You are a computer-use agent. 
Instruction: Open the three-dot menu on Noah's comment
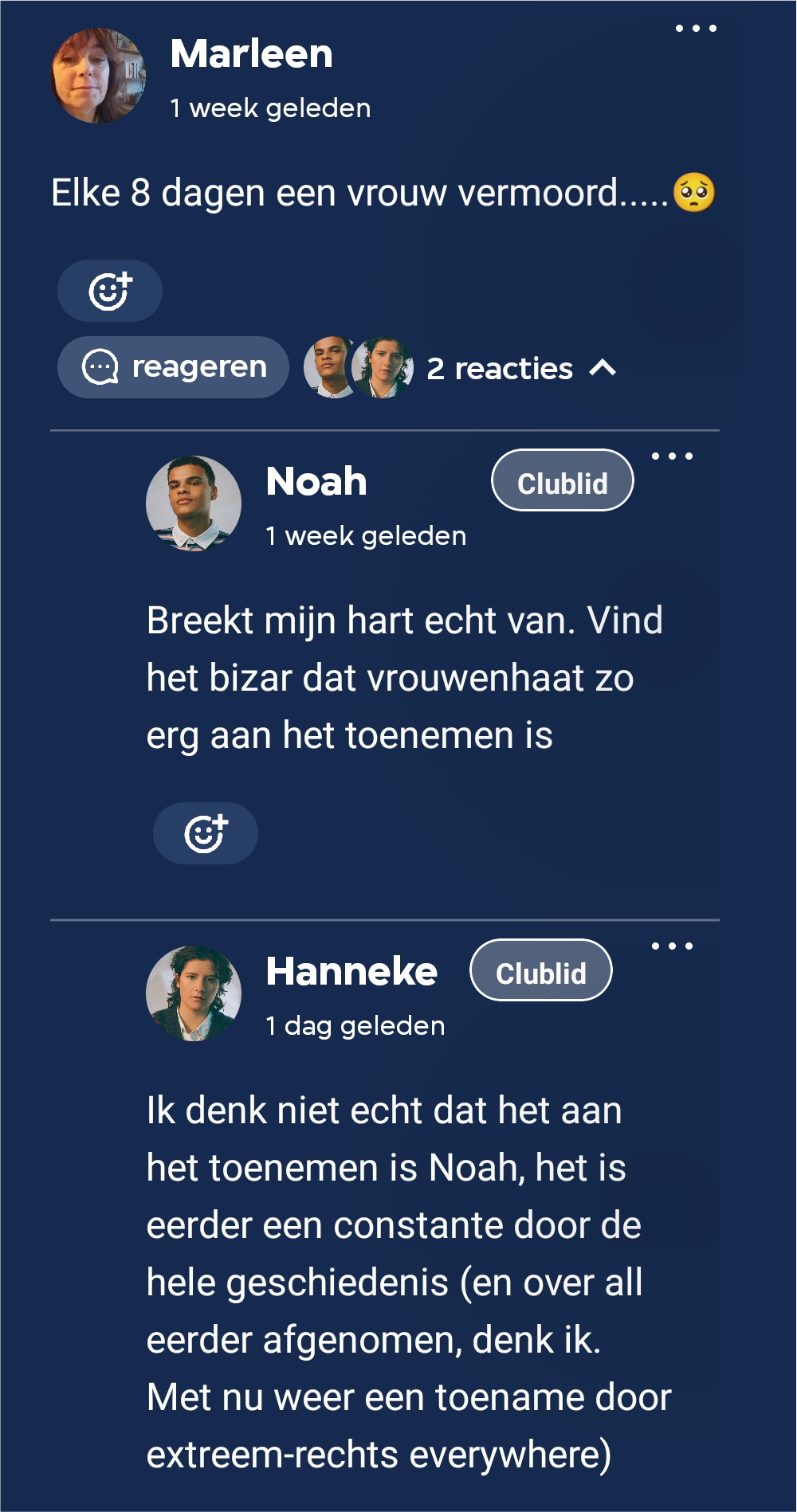tap(672, 456)
